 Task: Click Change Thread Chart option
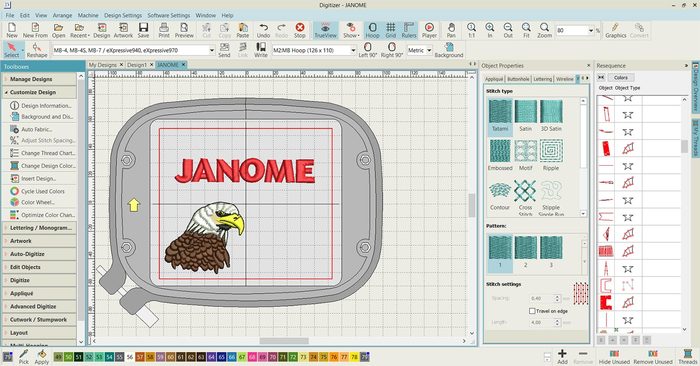tap(42, 153)
